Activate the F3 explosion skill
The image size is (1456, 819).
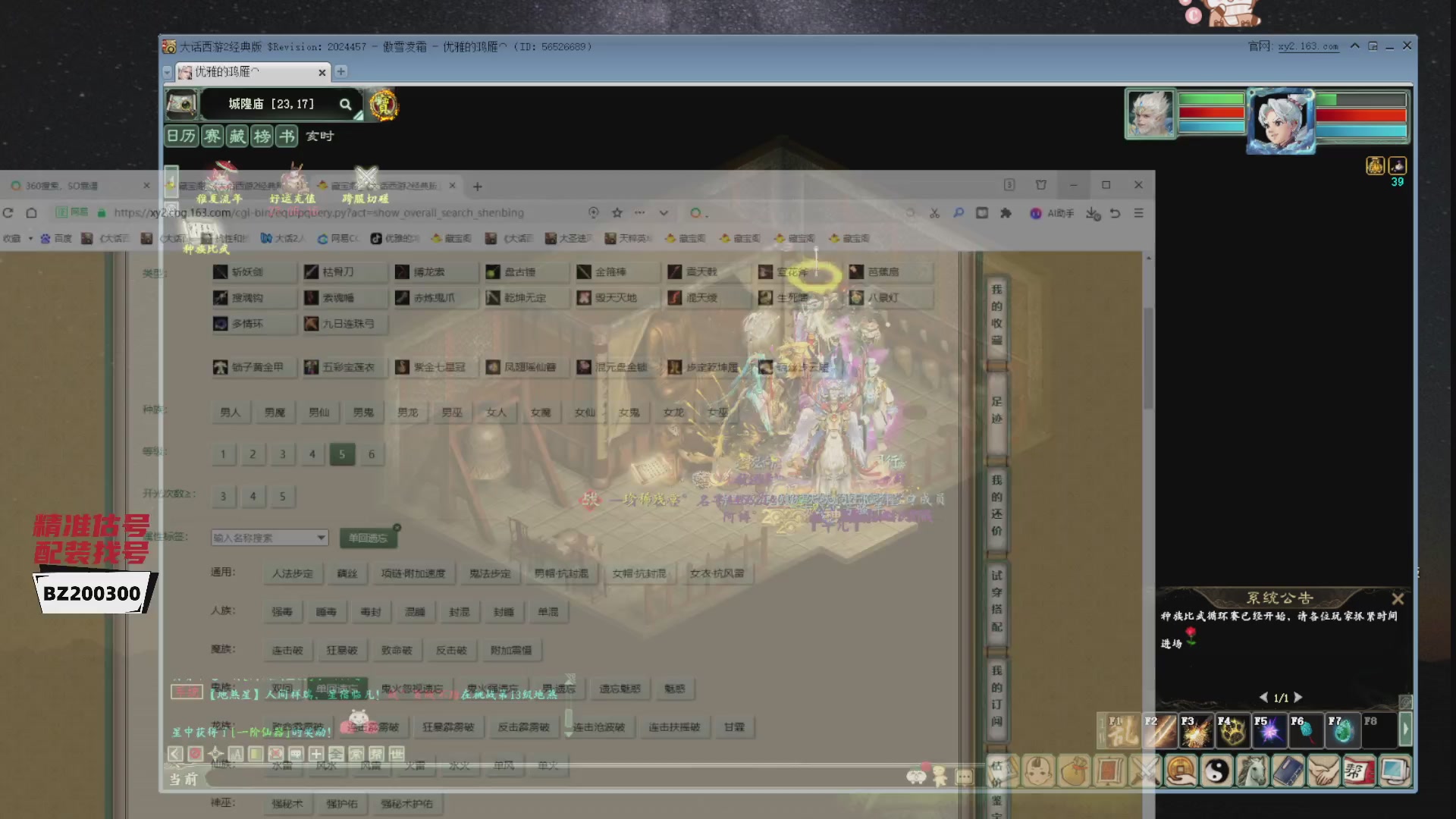(1195, 730)
